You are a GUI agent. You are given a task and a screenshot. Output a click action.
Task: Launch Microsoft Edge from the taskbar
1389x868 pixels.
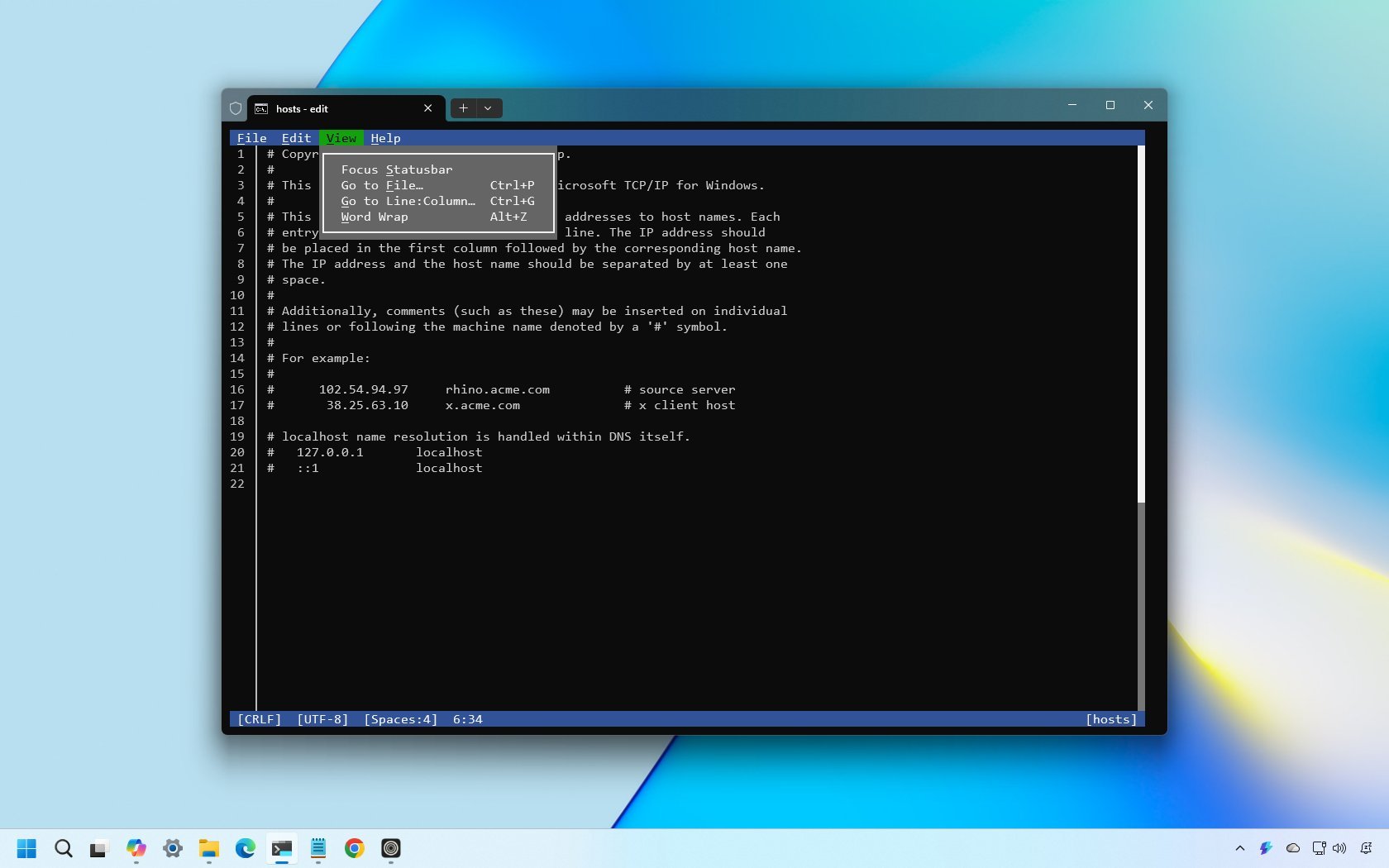coord(245,849)
